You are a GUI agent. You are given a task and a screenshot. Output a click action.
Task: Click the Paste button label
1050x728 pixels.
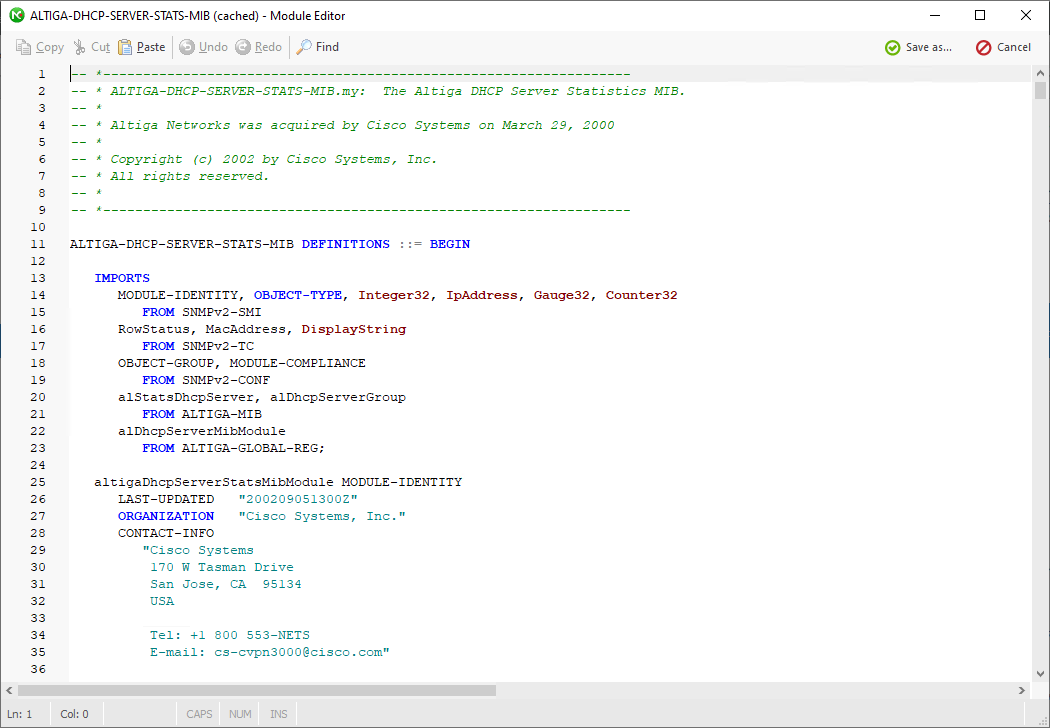(151, 47)
